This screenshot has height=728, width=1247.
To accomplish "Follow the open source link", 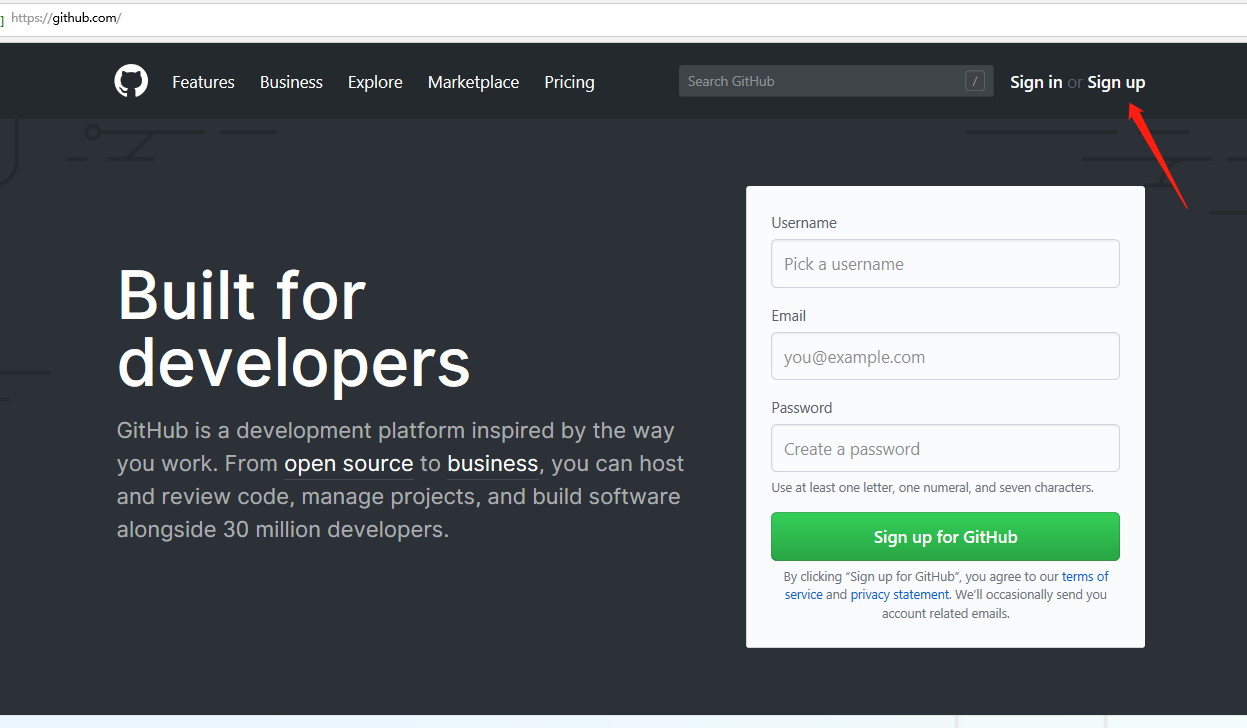I will tap(349, 464).
